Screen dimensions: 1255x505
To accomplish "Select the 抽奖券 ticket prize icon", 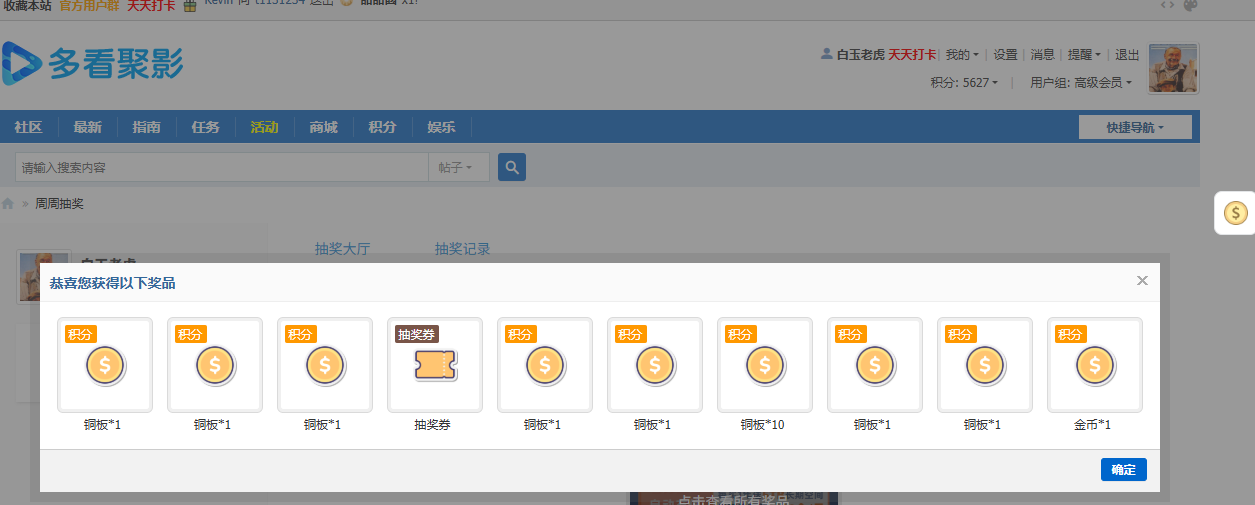I will (434, 366).
